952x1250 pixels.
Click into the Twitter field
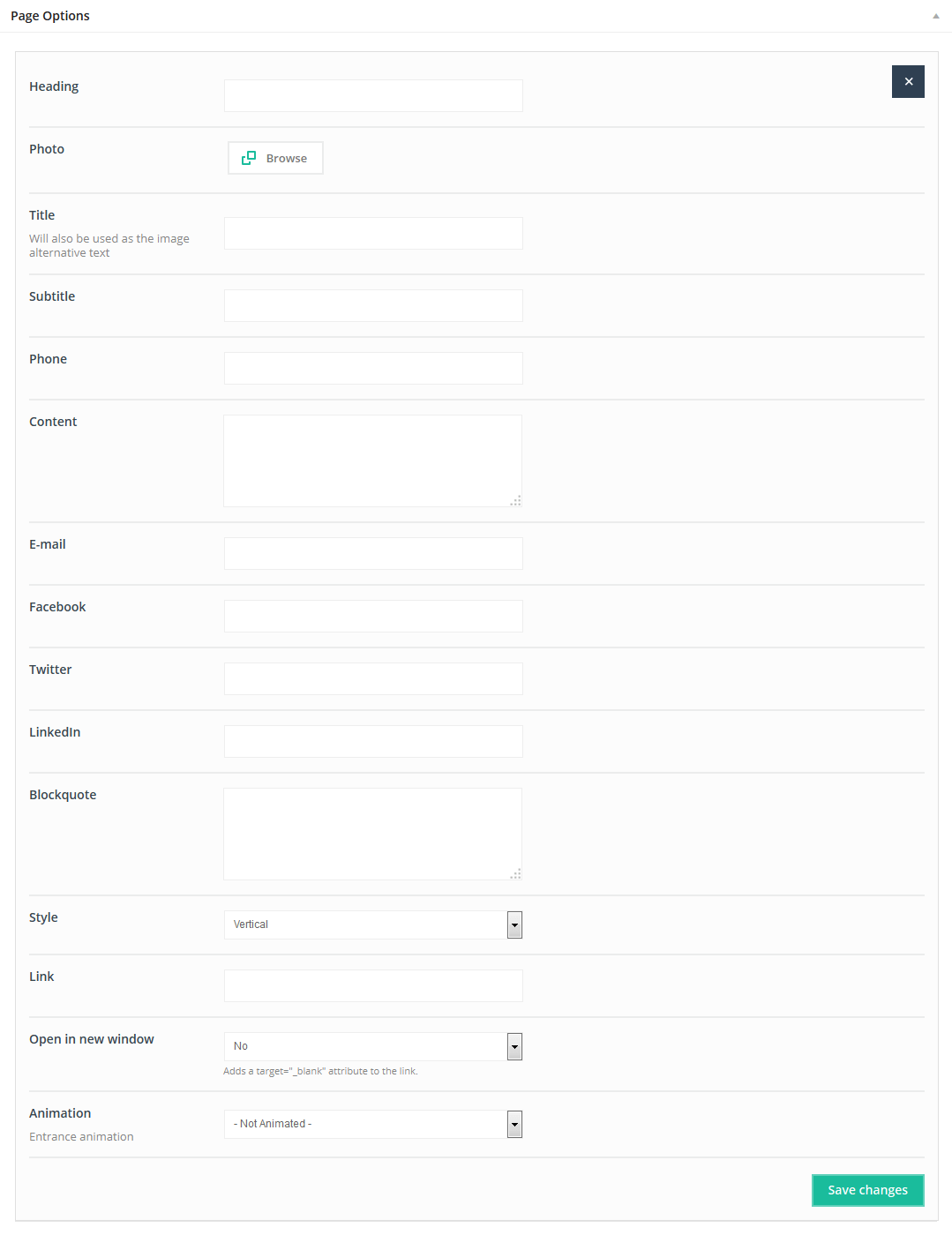coord(373,678)
